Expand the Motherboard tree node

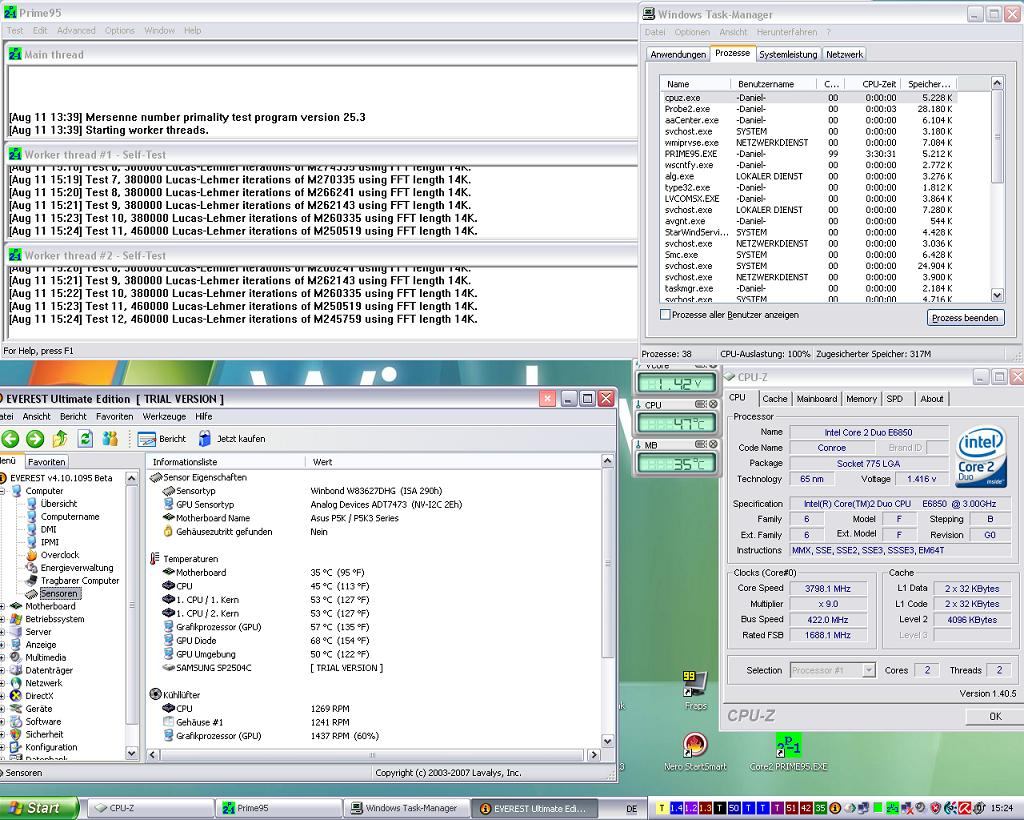(3, 607)
